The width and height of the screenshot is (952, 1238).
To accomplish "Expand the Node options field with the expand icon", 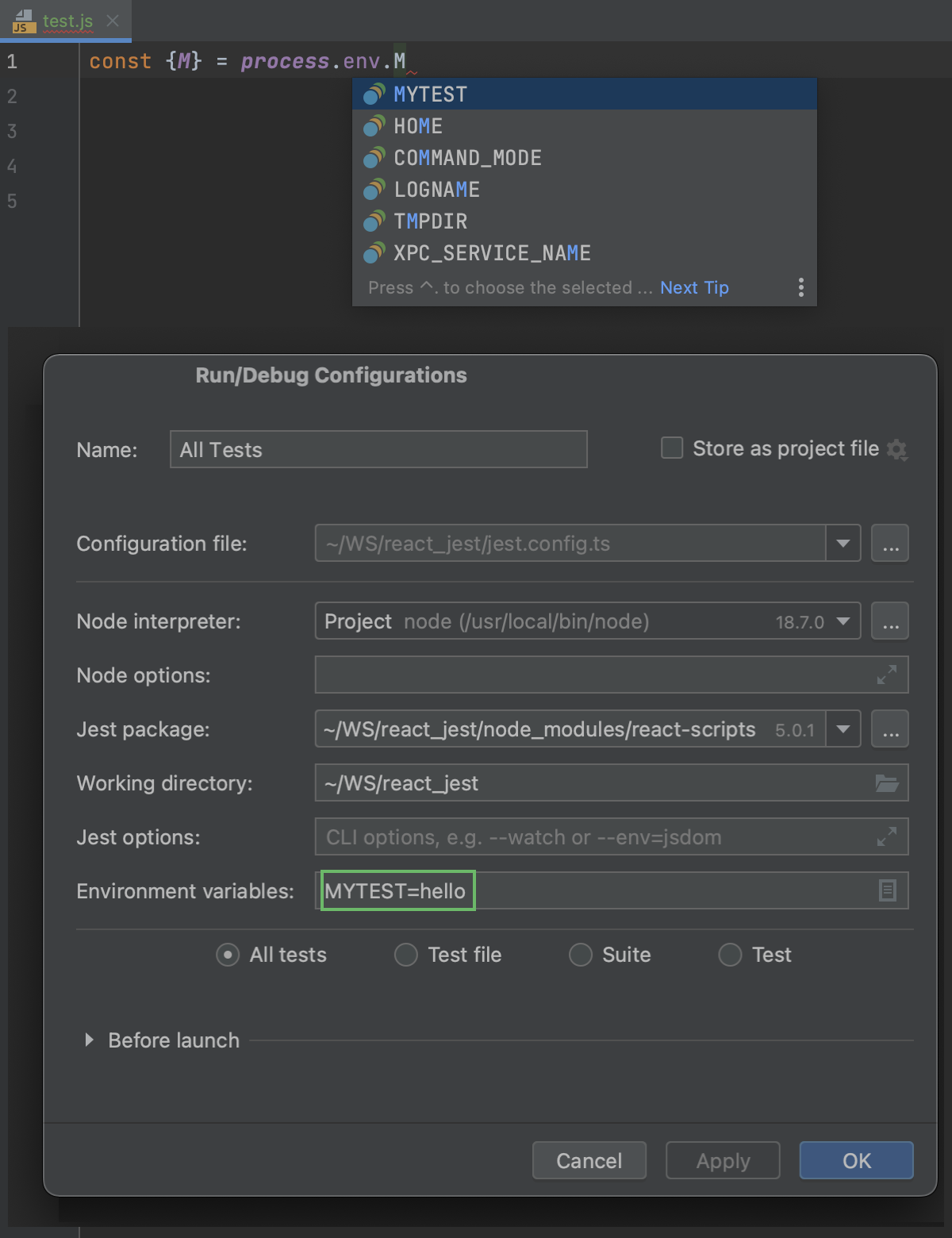I will (x=886, y=675).
